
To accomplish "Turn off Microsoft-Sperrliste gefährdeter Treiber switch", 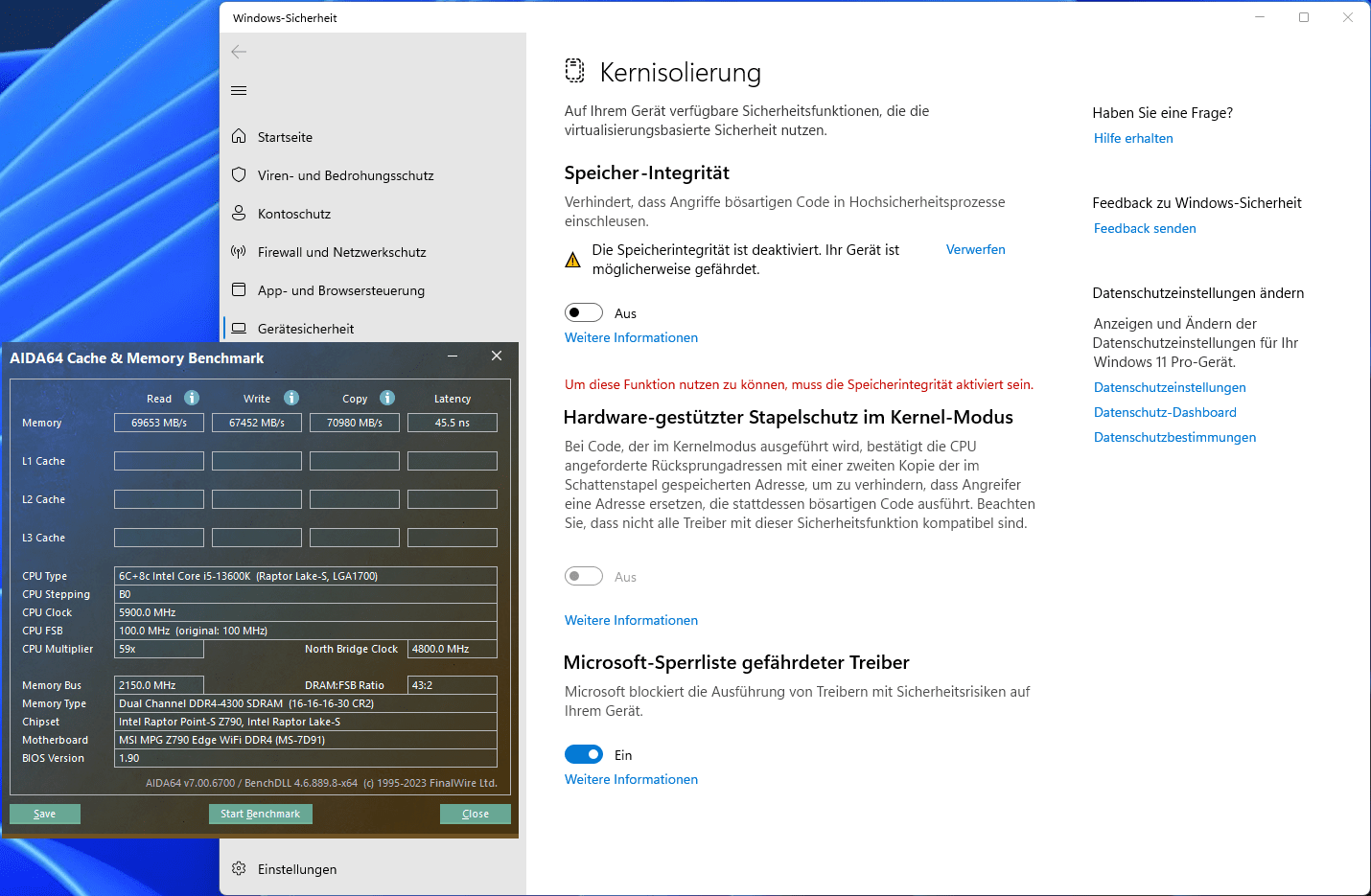I will pyautogui.click(x=584, y=754).
